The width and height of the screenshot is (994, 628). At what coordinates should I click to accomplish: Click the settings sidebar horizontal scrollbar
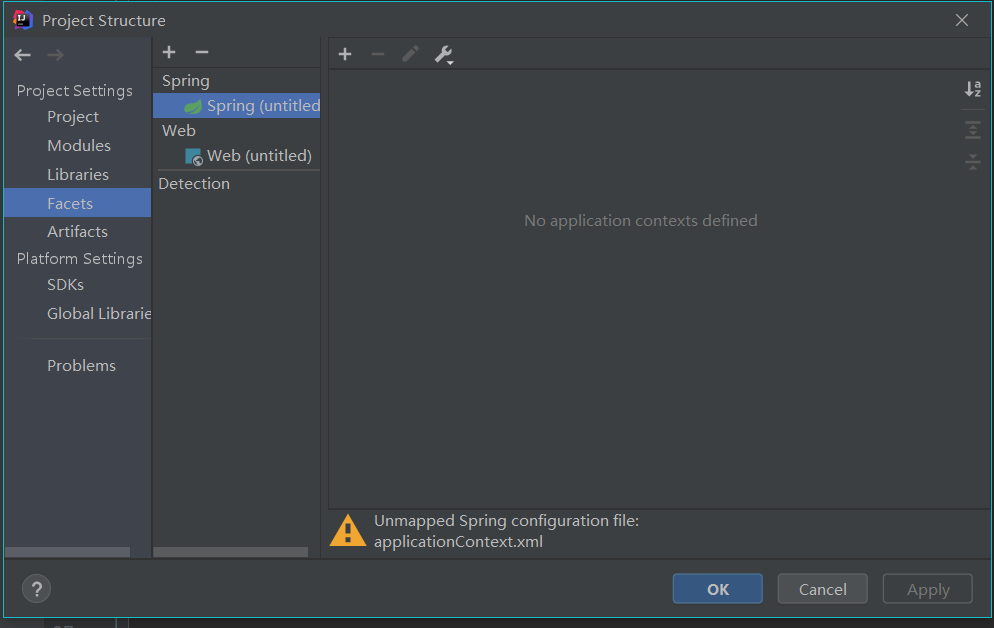[x=67, y=552]
